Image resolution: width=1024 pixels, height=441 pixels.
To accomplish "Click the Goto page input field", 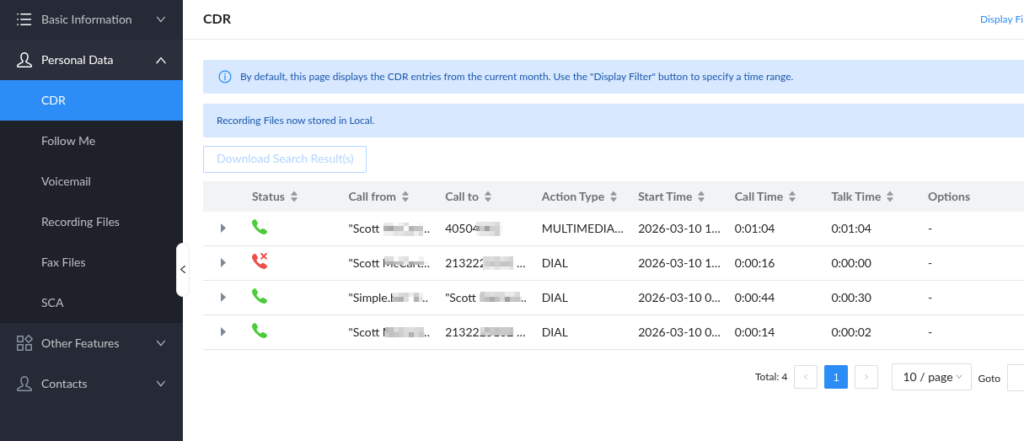I will click(x=1014, y=377).
